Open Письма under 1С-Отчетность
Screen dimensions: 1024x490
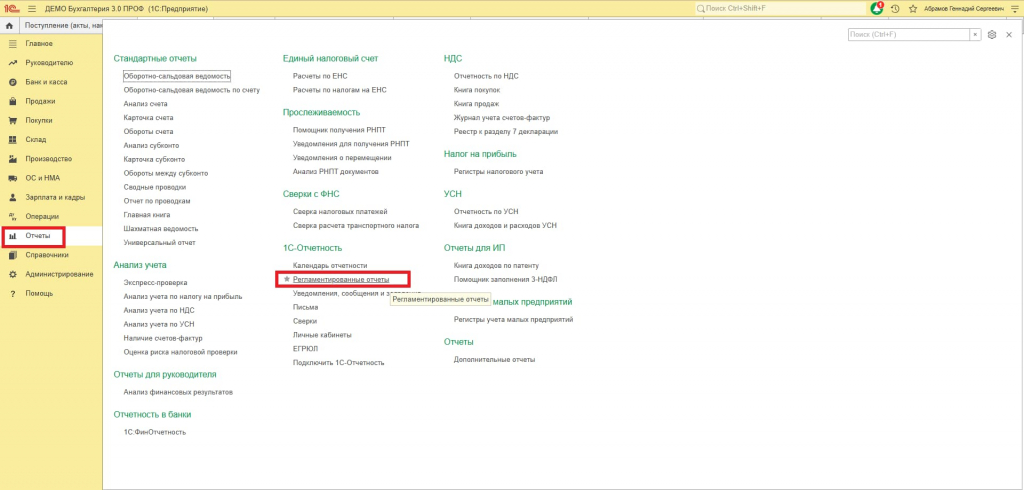pos(306,307)
